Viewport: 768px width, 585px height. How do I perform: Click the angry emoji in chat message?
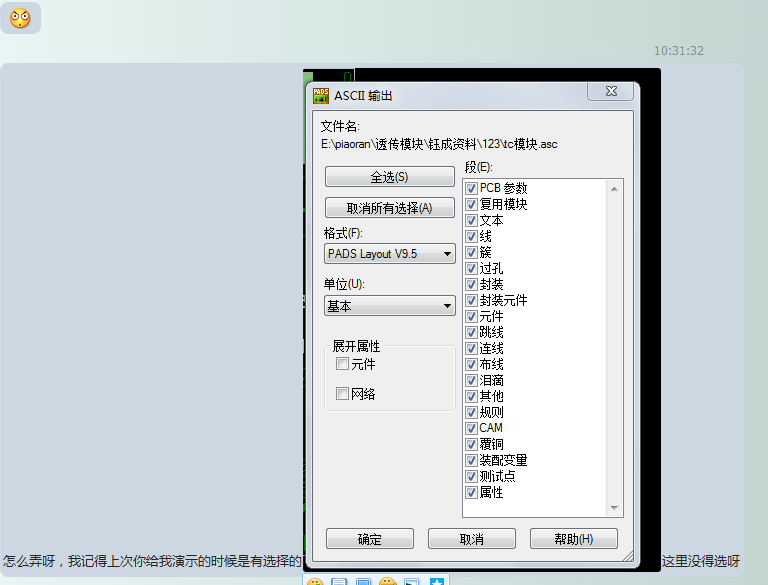click(x=20, y=18)
